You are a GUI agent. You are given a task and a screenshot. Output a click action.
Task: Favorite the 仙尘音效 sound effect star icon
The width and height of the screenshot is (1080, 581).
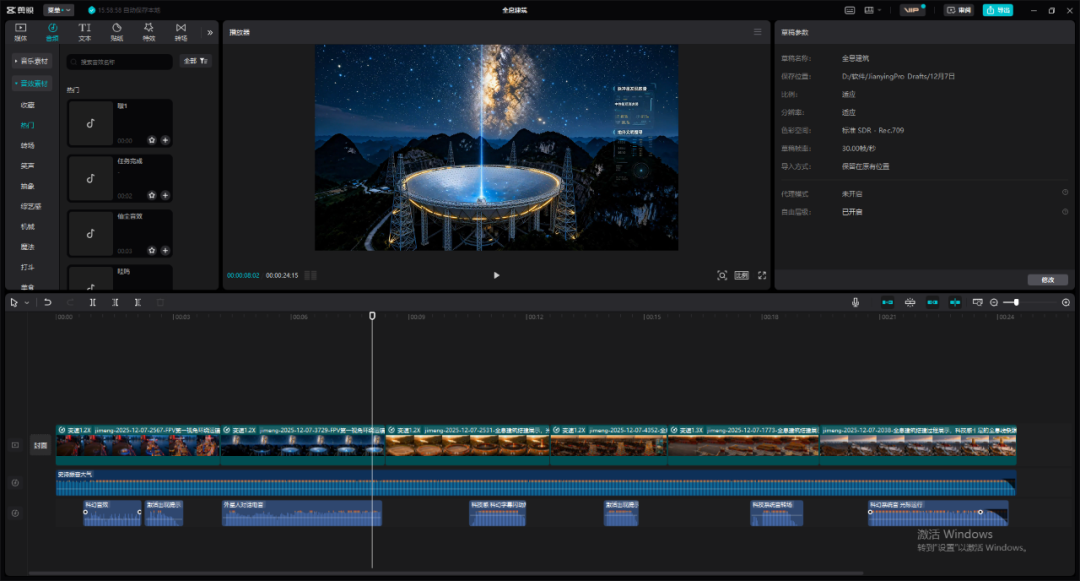(x=152, y=251)
